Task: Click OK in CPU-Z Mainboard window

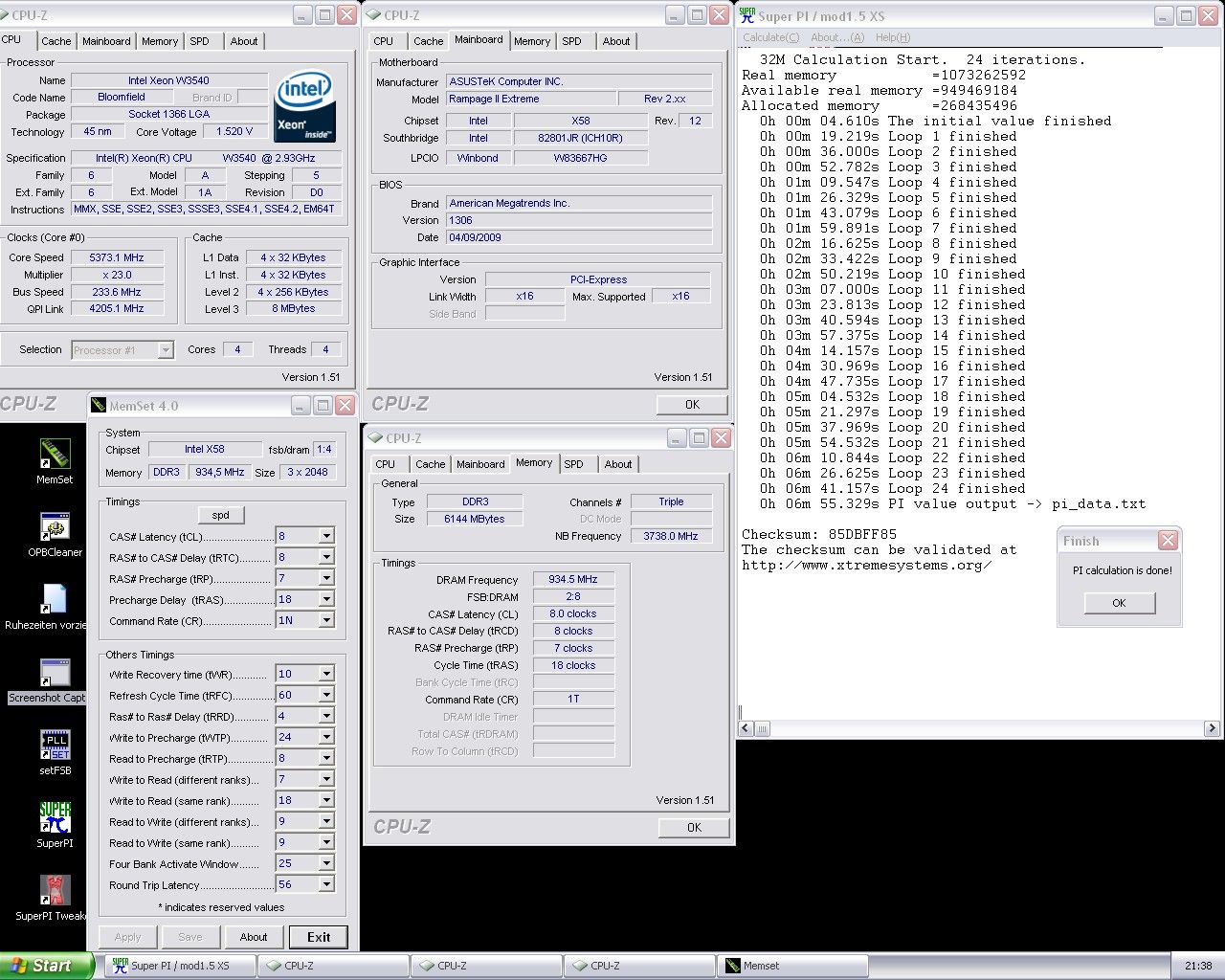Action: [692, 405]
